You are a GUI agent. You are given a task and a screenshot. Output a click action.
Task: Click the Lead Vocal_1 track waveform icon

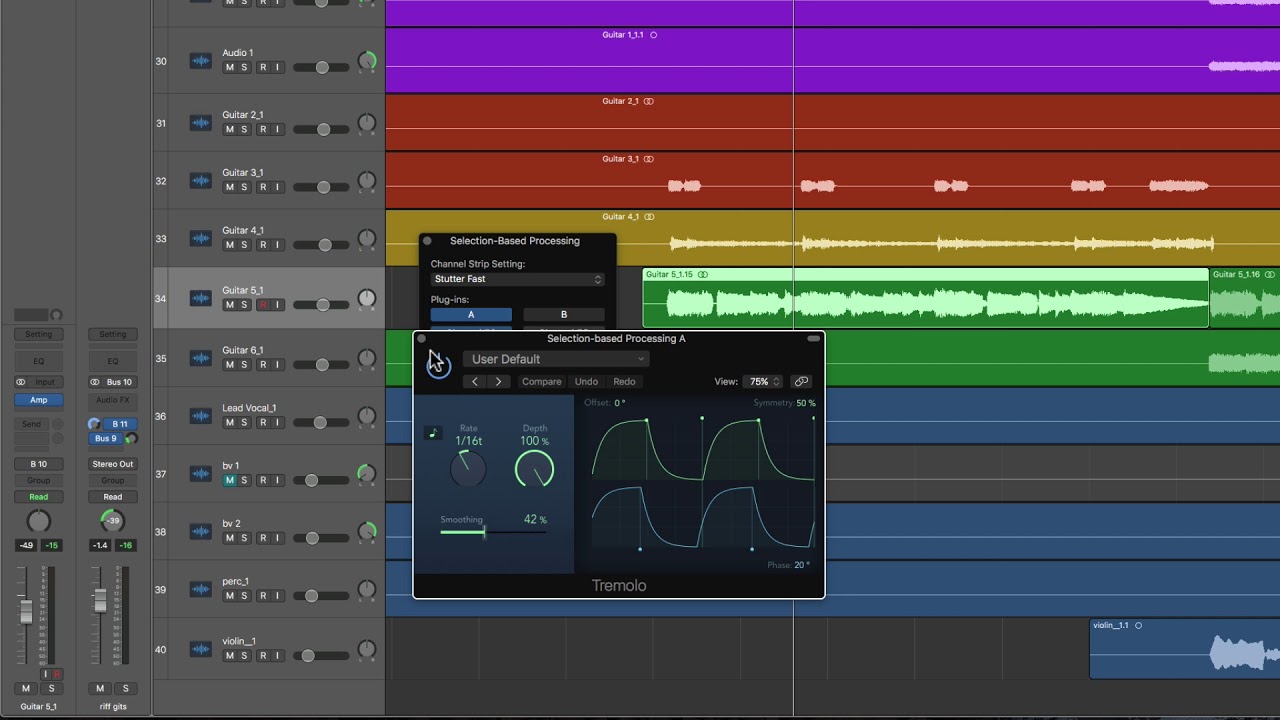[x=201, y=416]
